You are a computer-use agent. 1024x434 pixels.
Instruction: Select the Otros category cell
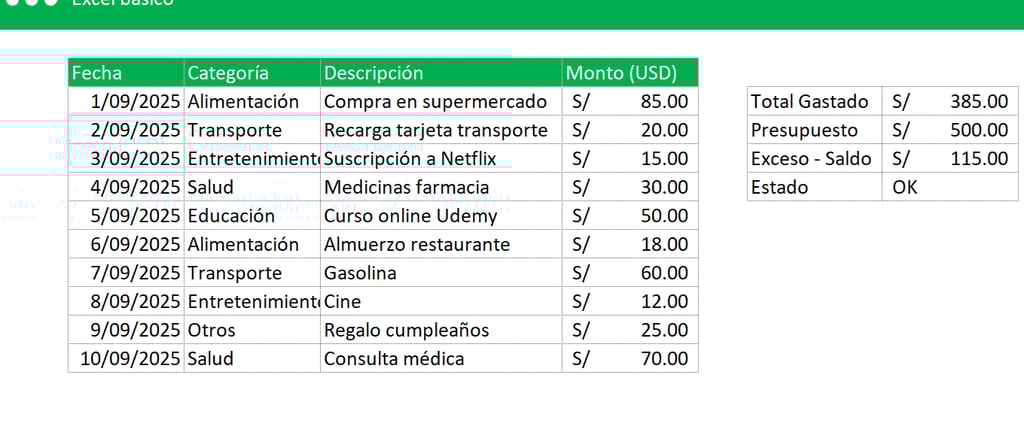coord(252,330)
